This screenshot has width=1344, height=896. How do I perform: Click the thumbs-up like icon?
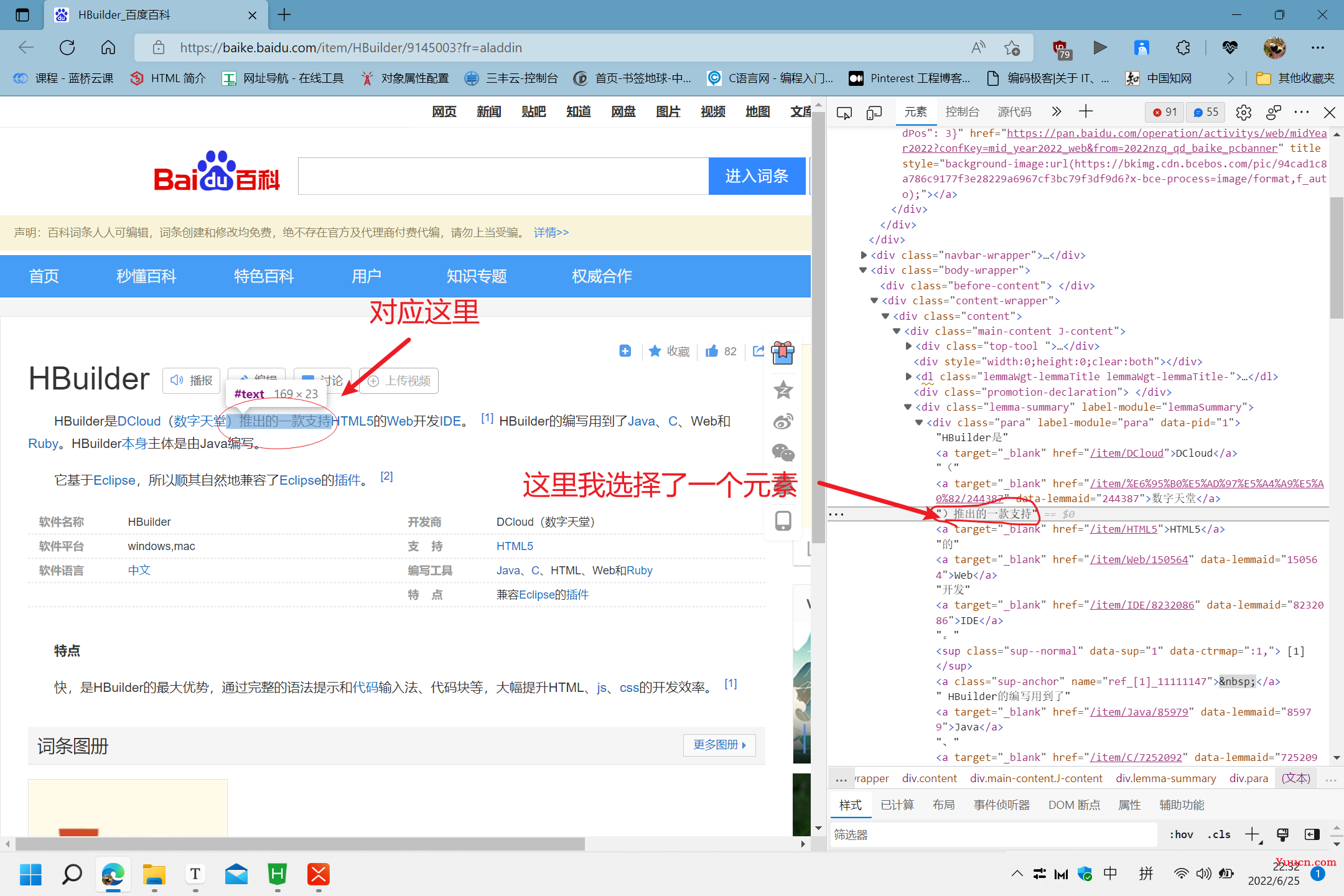[712, 352]
